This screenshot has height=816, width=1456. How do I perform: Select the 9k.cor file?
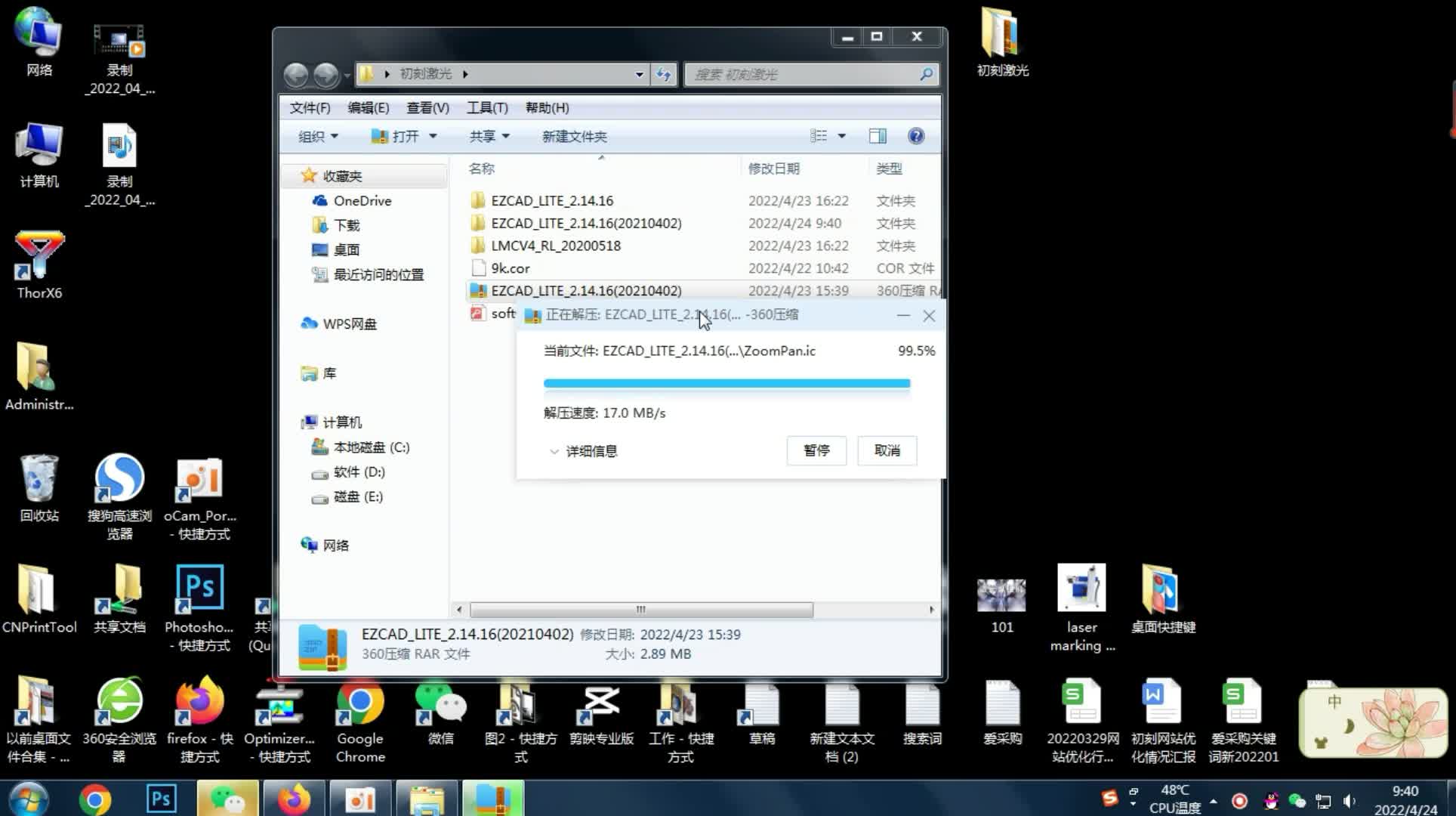(510, 268)
